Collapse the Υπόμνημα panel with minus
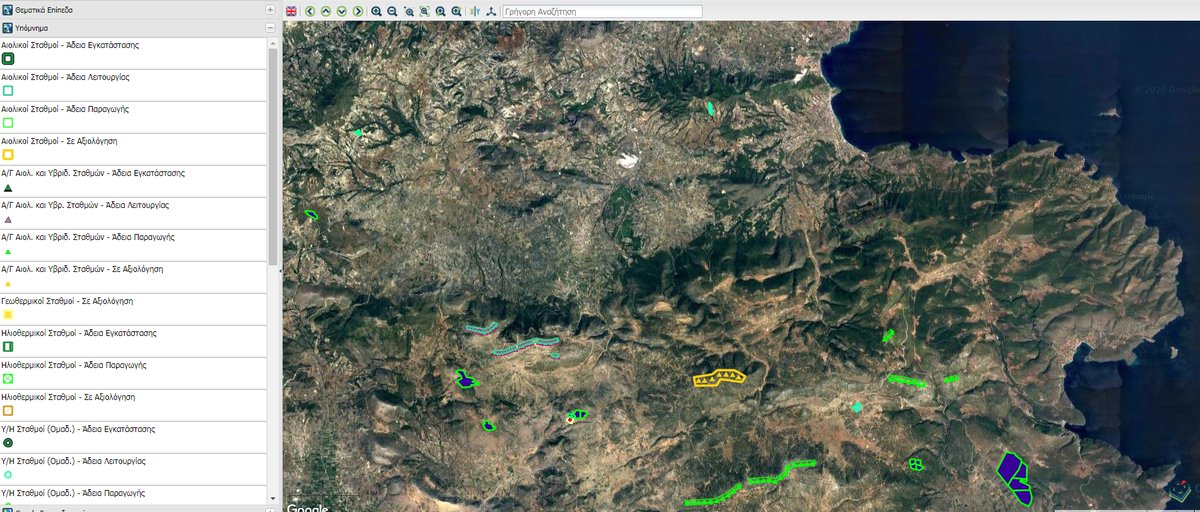1200x512 pixels. [270, 29]
